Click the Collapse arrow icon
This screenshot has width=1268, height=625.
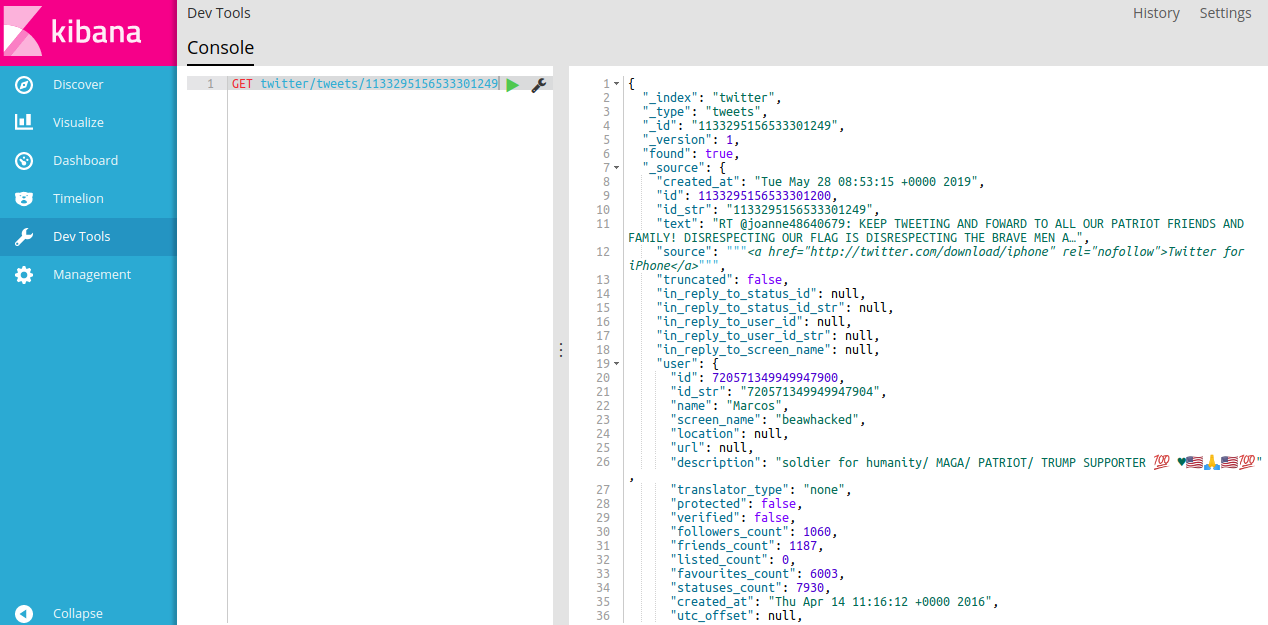pos(24,614)
